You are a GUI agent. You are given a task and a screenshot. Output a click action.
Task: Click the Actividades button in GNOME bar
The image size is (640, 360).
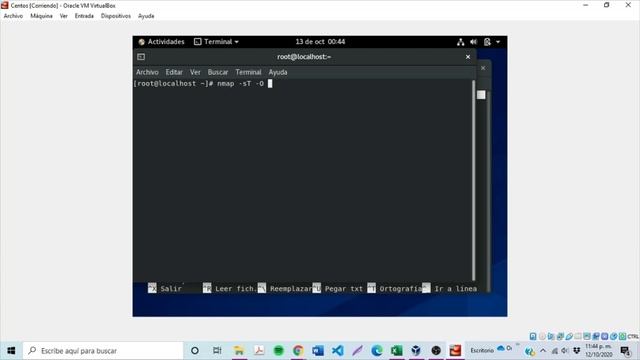click(x=161, y=42)
